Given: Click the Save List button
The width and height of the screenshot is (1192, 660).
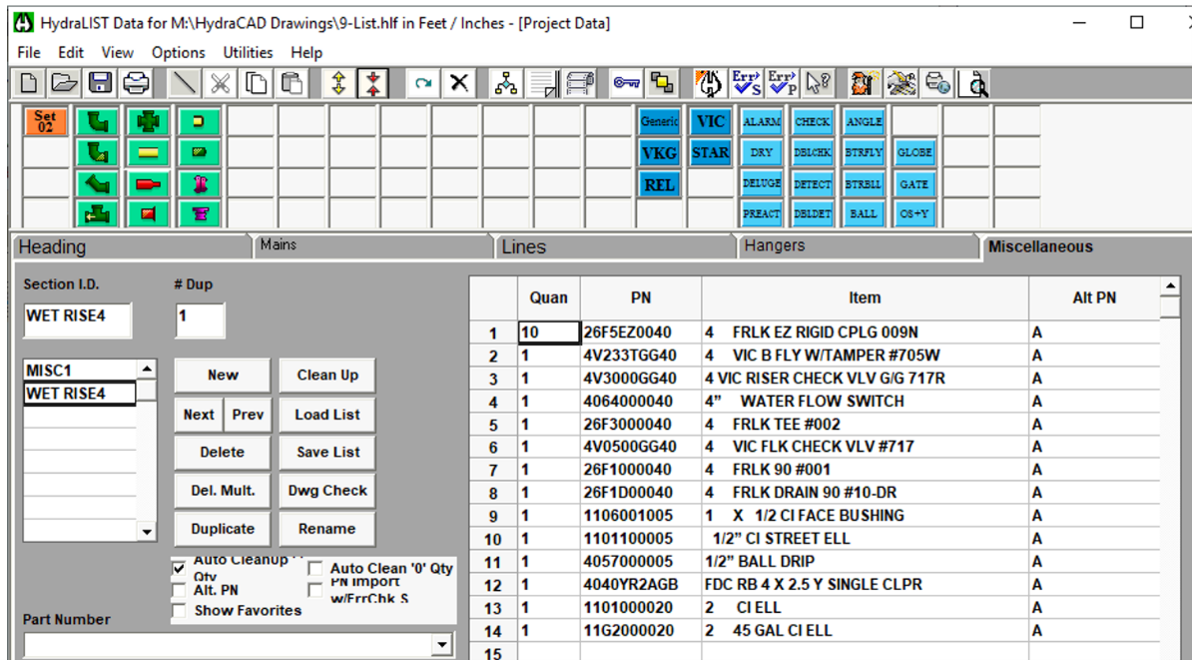Looking at the screenshot, I should click(328, 452).
